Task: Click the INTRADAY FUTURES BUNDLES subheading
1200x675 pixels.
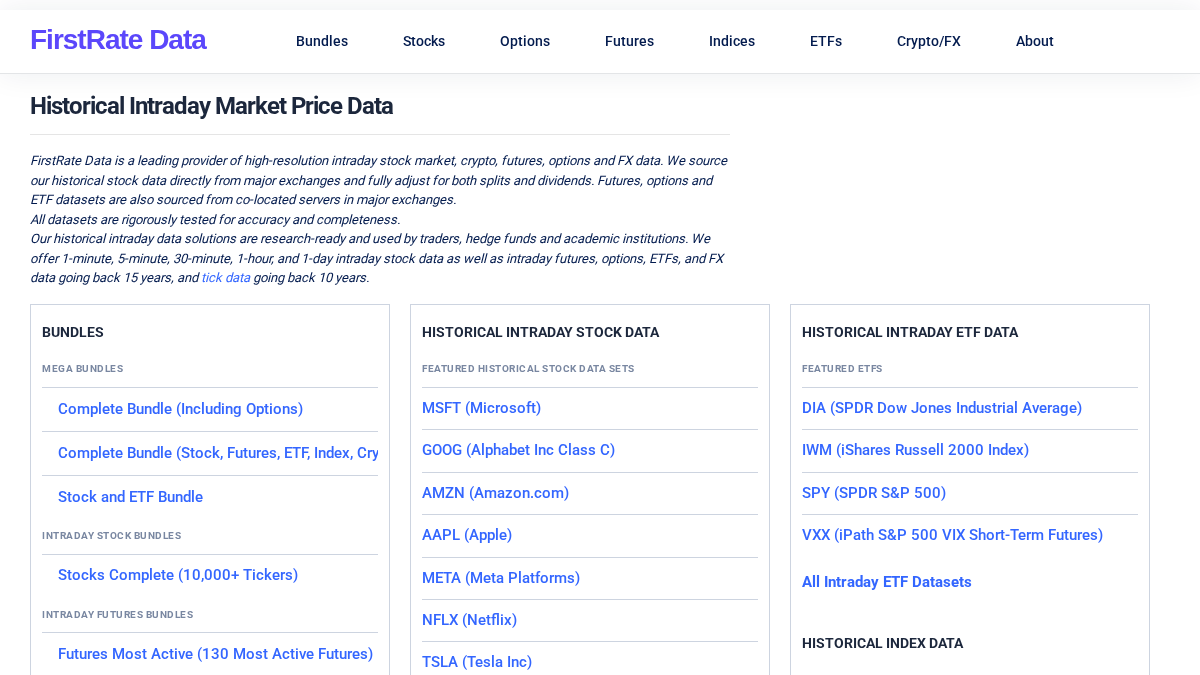Action: (x=118, y=615)
